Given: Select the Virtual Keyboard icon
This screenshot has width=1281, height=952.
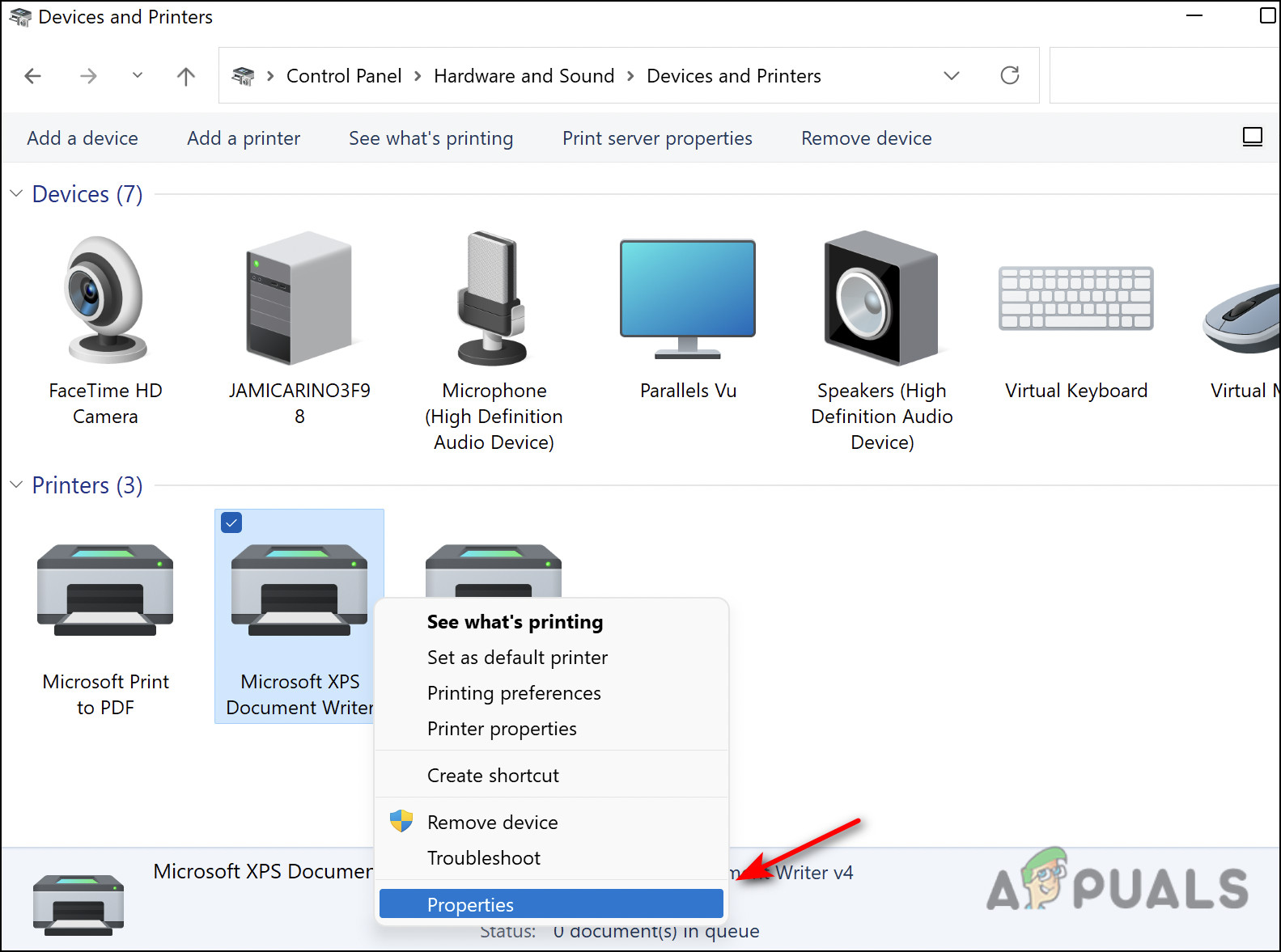Looking at the screenshot, I should [1076, 298].
